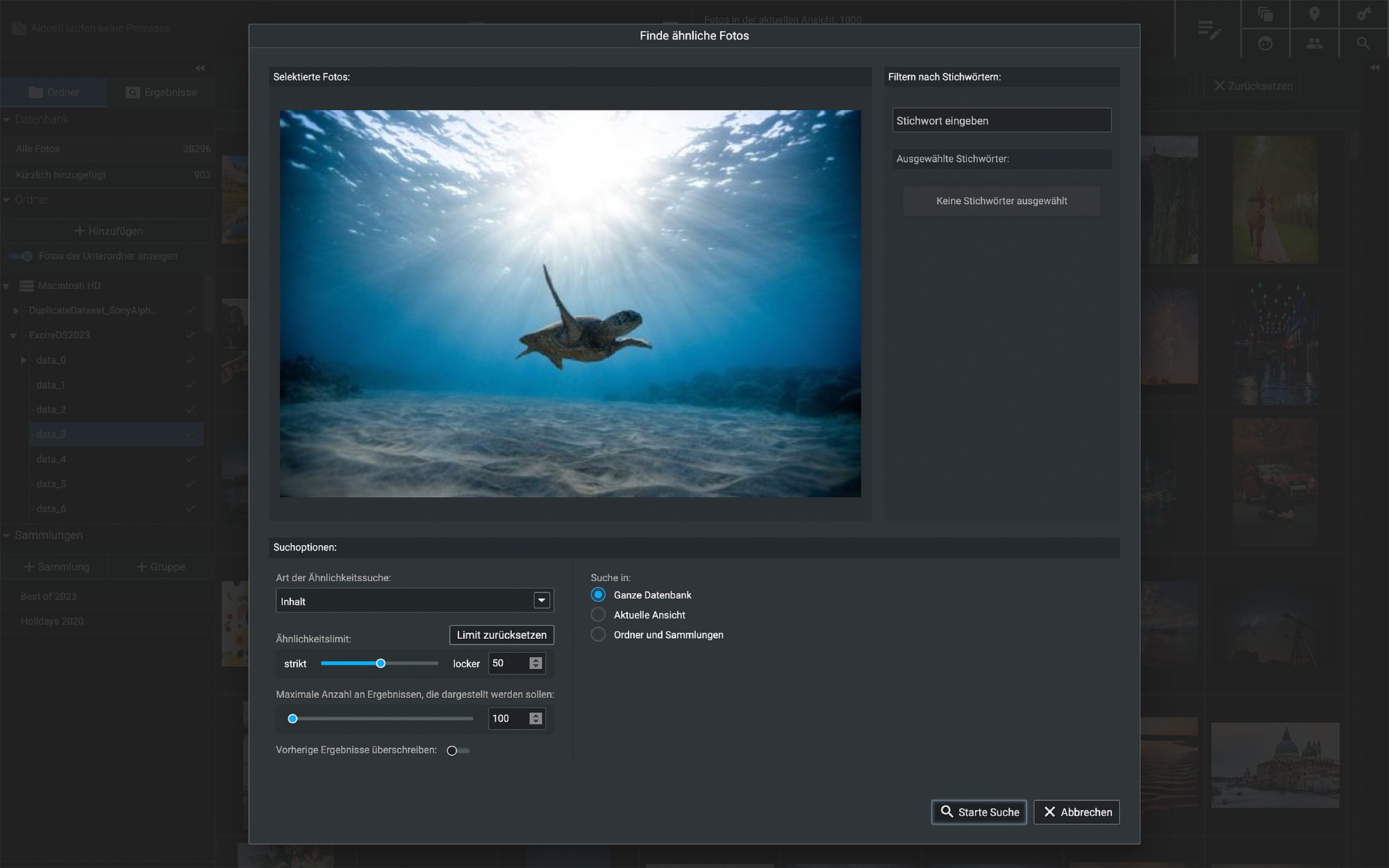Toggle checkmark for data_3 folder
The image size is (1389, 868).
tap(191, 435)
